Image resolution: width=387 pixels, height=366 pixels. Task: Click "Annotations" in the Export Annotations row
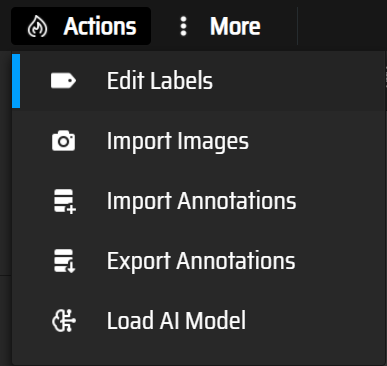[x=236, y=261]
